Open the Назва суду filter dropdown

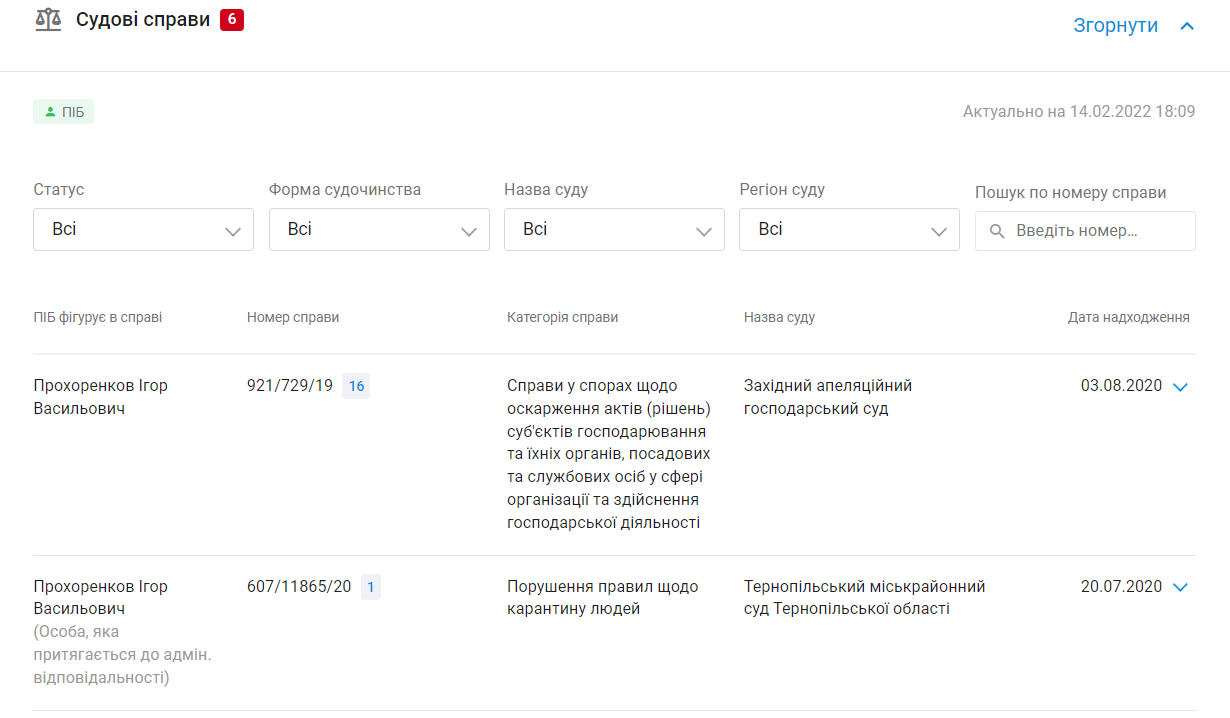tap(614, 229)
